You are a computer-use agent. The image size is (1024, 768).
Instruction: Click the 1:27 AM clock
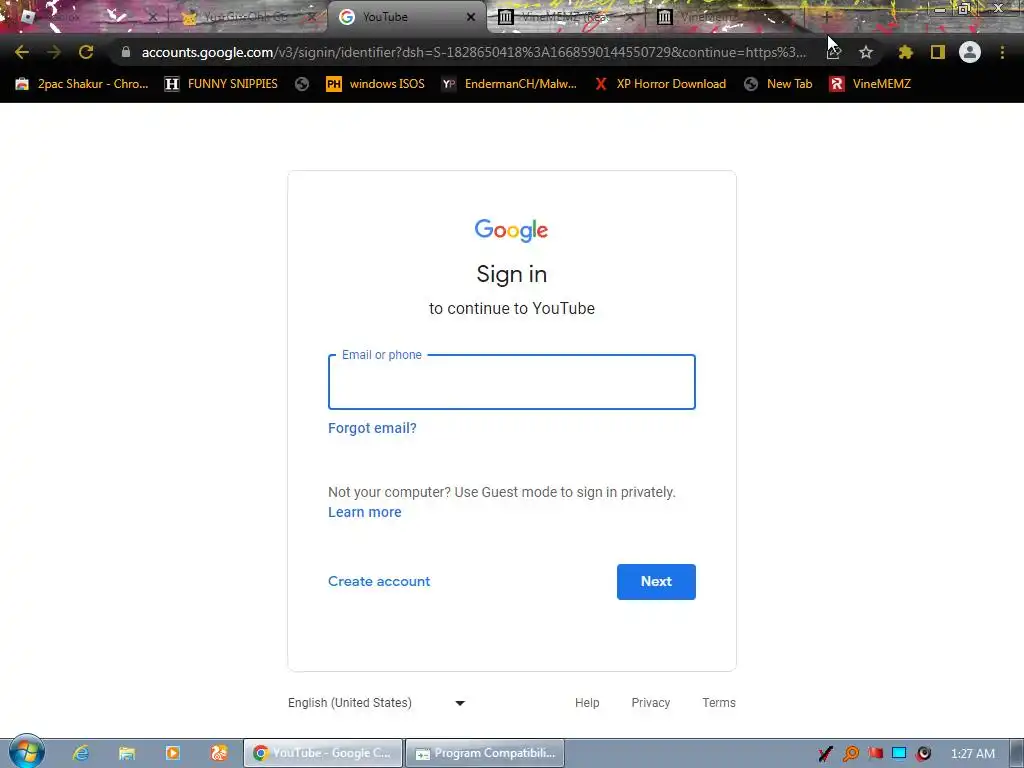pos(973,754)
